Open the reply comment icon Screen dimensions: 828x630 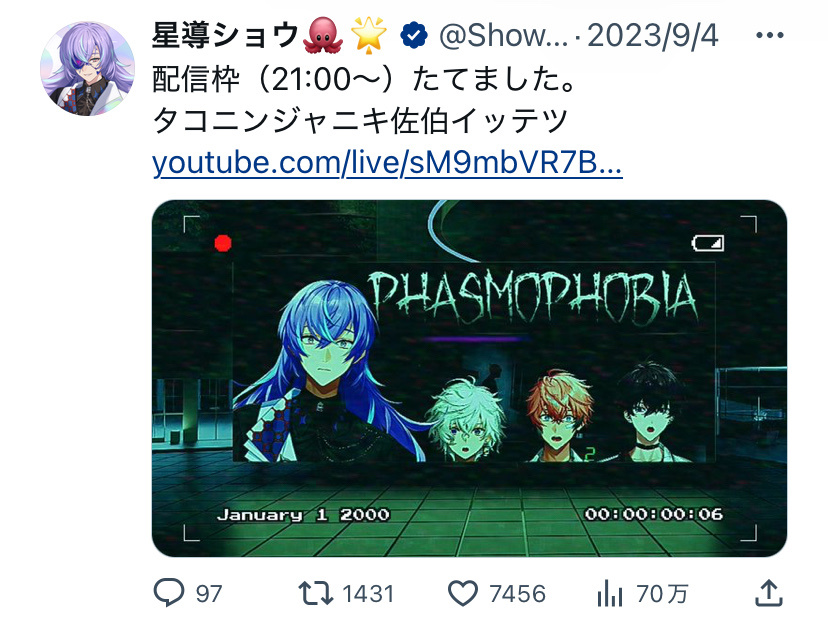pyautogui.click(x=168, y=593)
